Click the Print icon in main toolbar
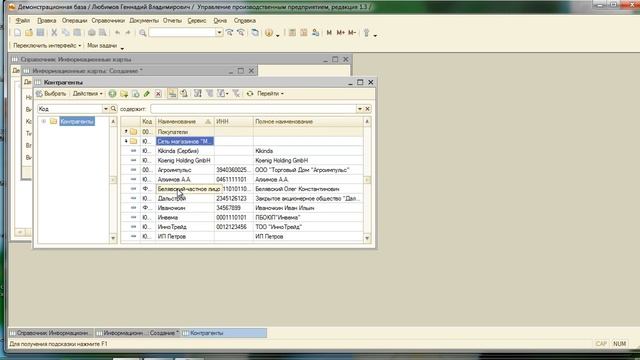Viewport: 640px width, 360px height. click(x=91, y=33)
